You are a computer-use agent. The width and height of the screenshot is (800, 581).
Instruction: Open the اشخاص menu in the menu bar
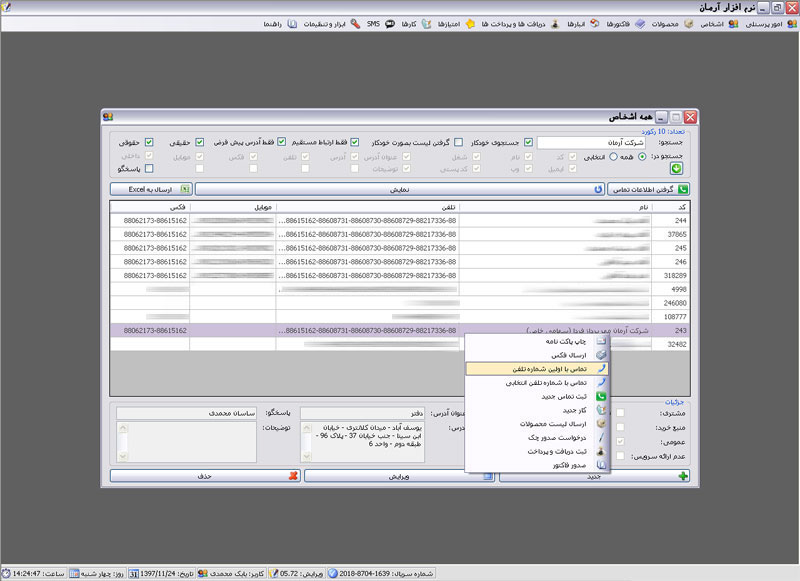click(x=718, y=24)
